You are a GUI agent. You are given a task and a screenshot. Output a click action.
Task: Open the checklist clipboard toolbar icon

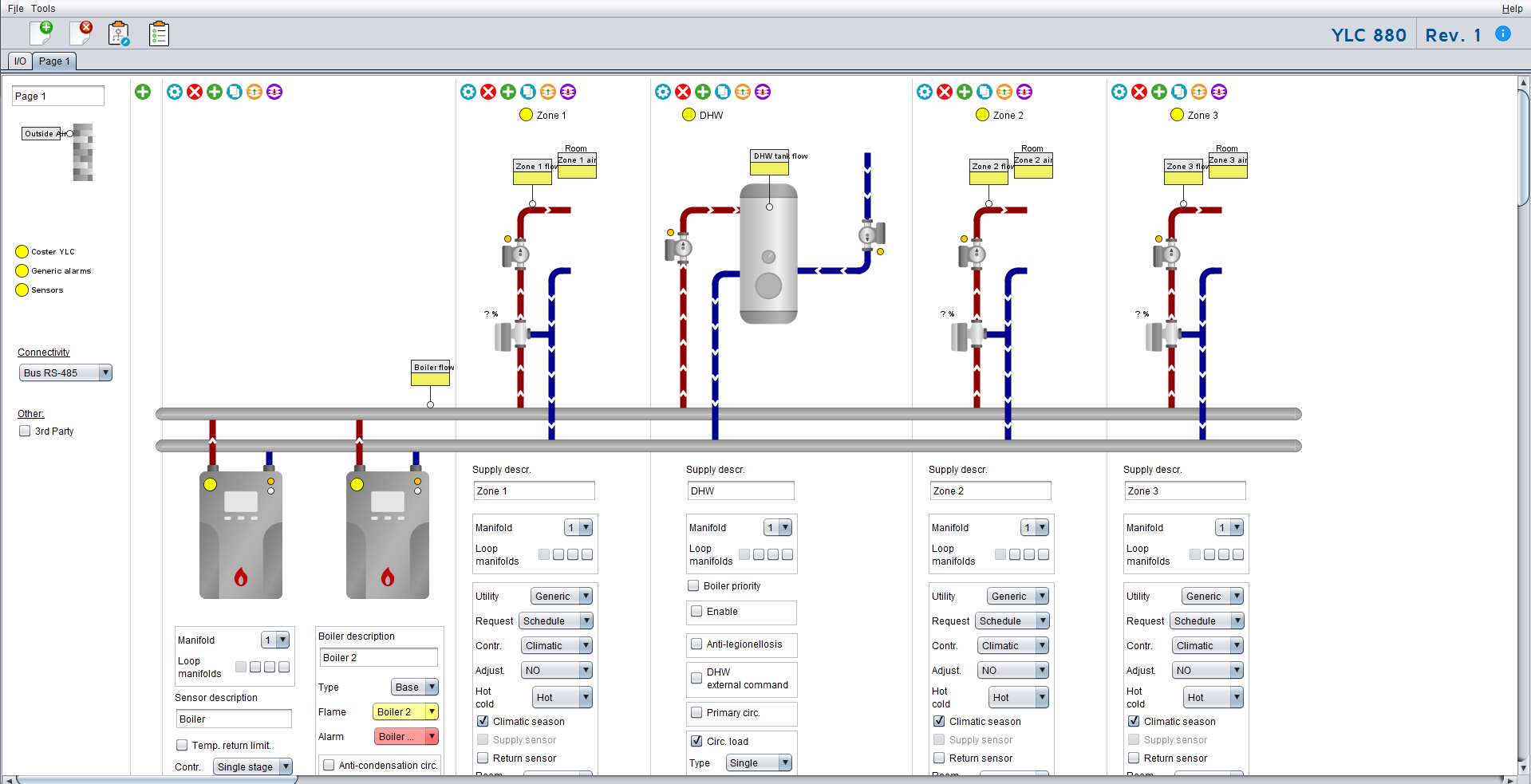pos(159,33)
